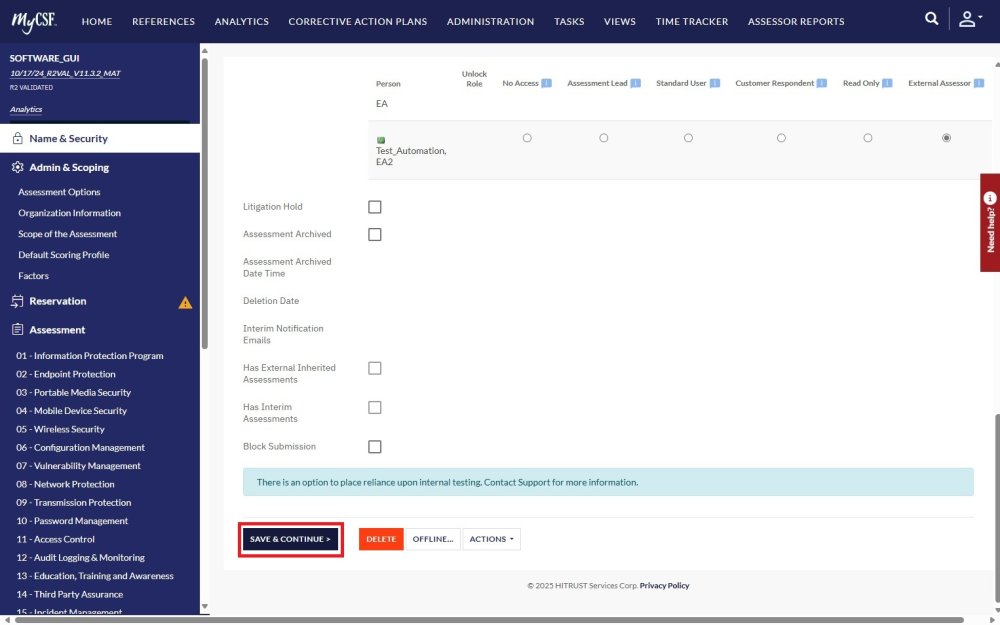Open 10 - Password Management

click(72, 521)
